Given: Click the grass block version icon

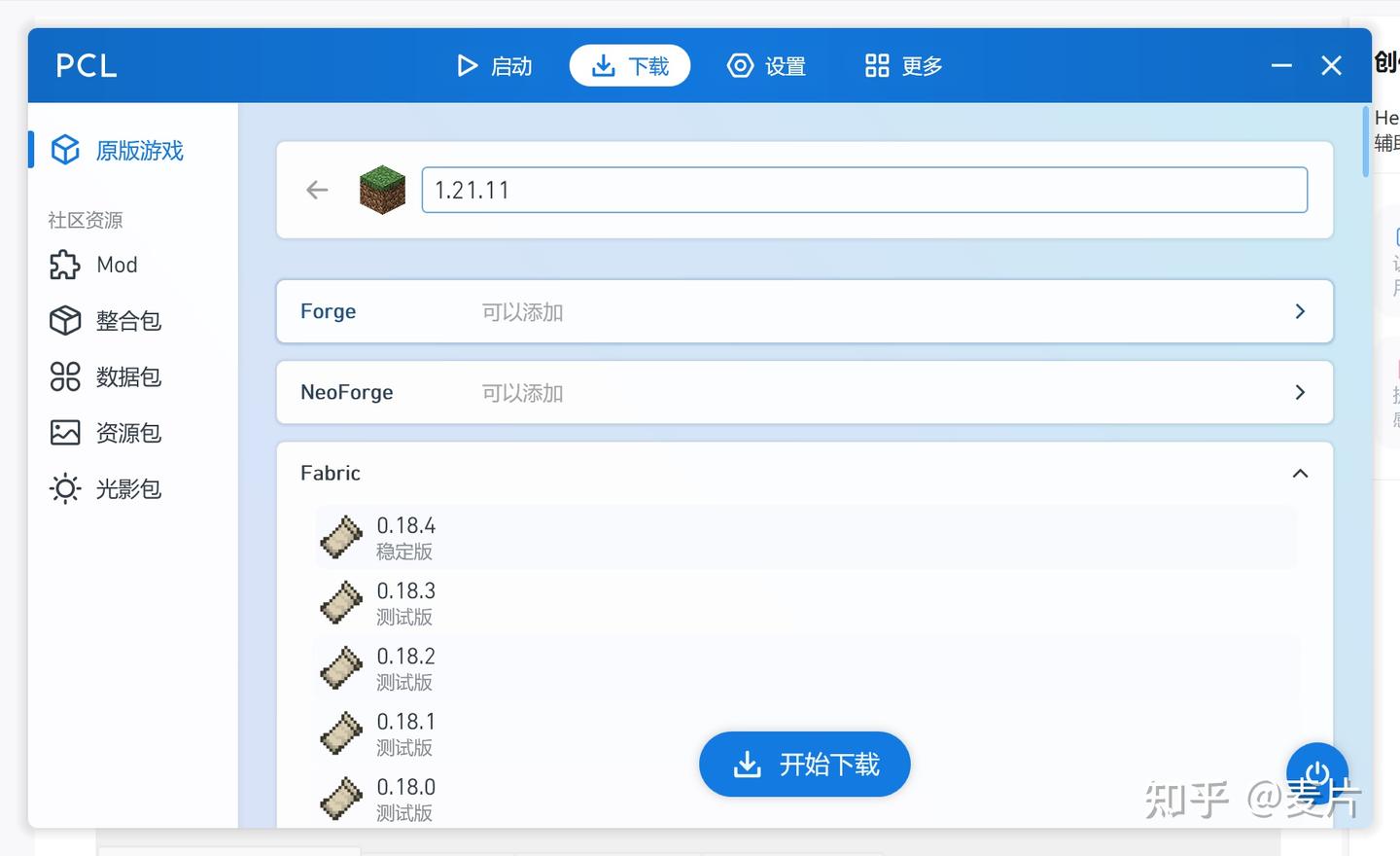Looking at the screenshot, I should coord(382,190).
